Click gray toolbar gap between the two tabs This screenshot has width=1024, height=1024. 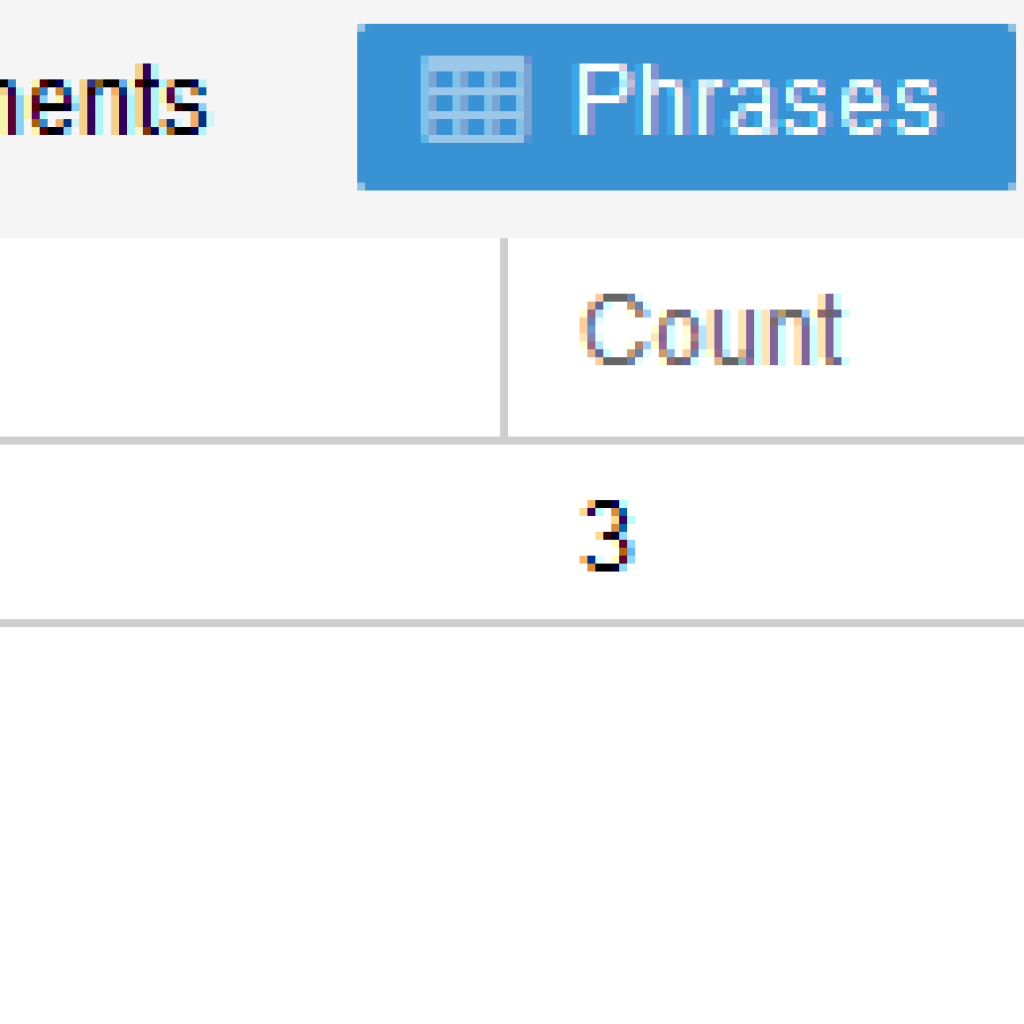(x=285, y=107)
